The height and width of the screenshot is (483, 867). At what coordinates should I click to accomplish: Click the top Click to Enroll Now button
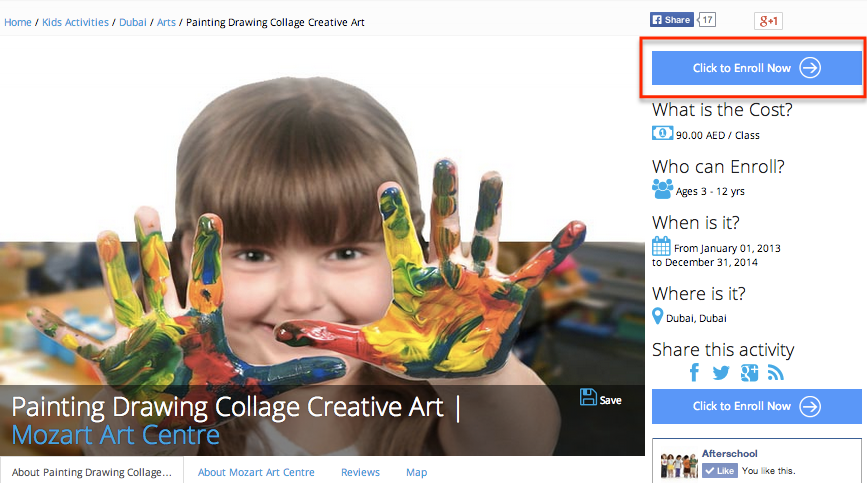pos(756,68)
